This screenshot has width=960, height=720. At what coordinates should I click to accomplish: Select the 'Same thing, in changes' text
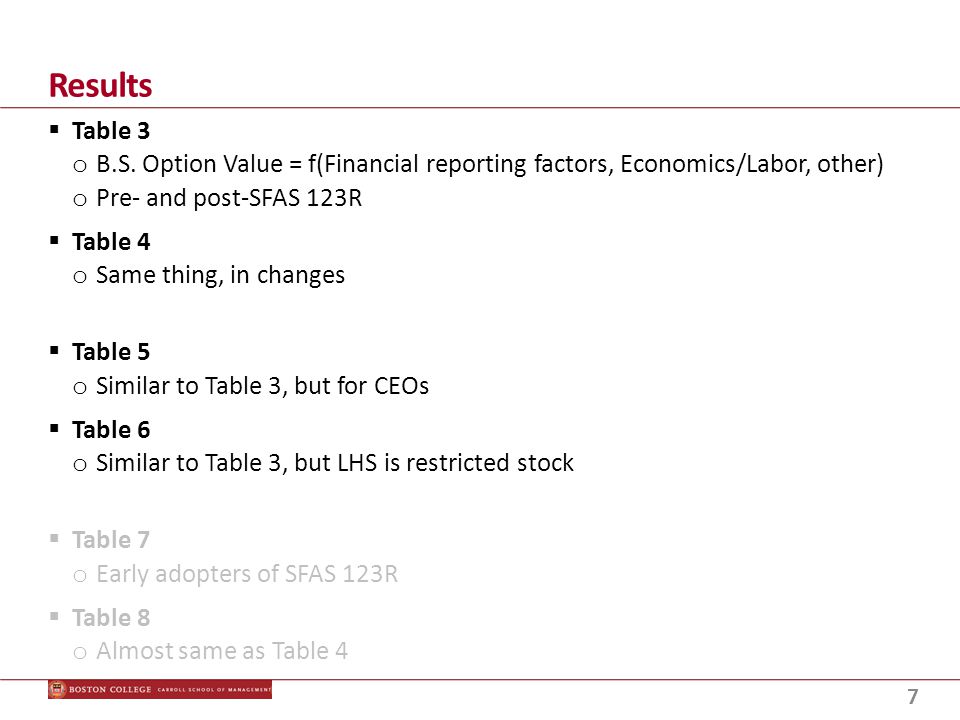[x=220, y=276]
